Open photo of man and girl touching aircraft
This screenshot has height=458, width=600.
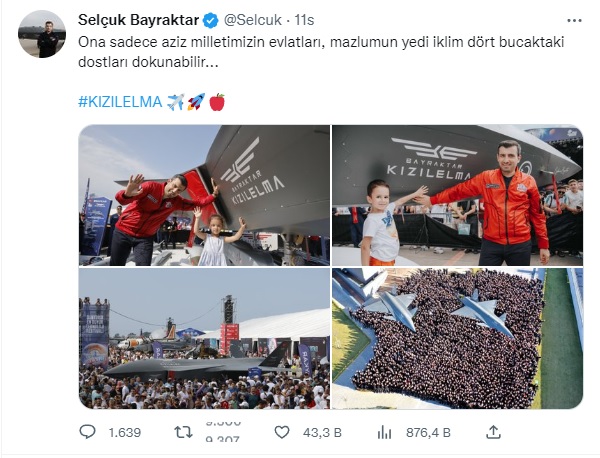coord(204,196)
